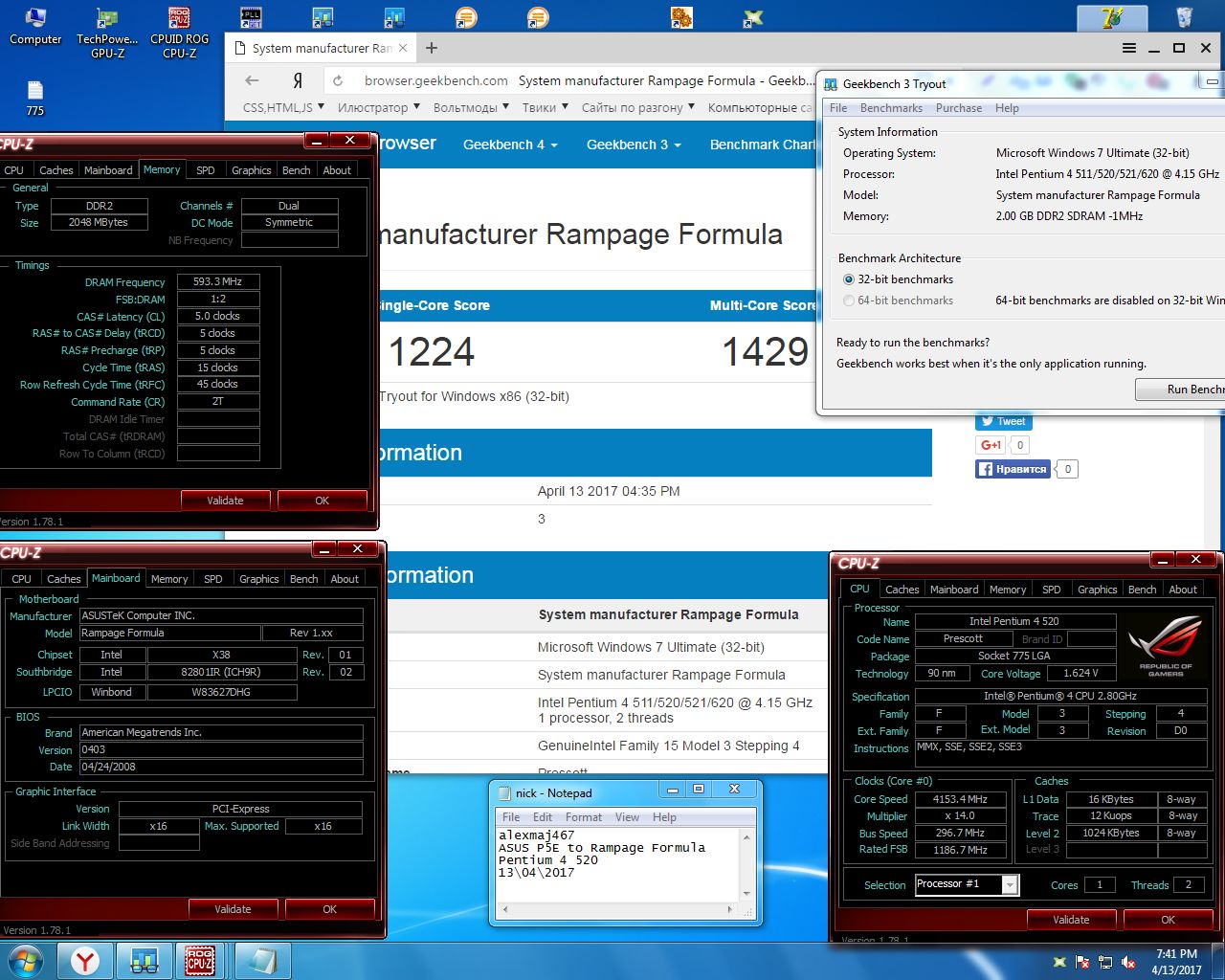
Task: Click the multi-core score 1429
Action: pyautogui.click(x=766, y=352)
